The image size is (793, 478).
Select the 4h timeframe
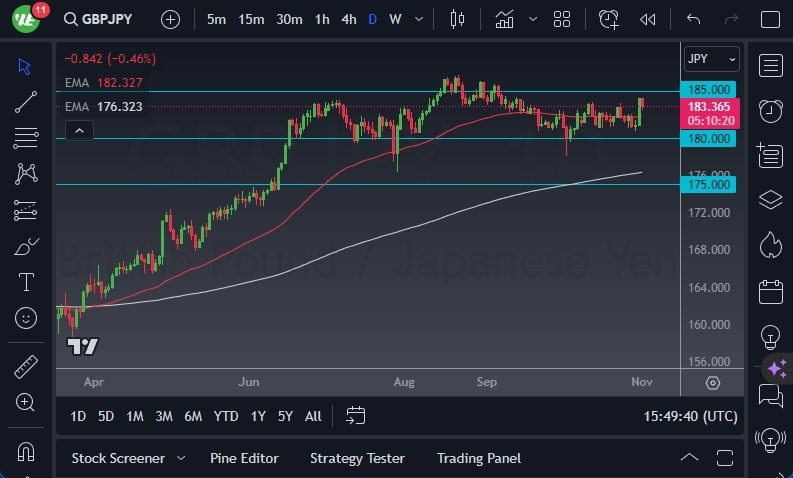tap(349, 19)
